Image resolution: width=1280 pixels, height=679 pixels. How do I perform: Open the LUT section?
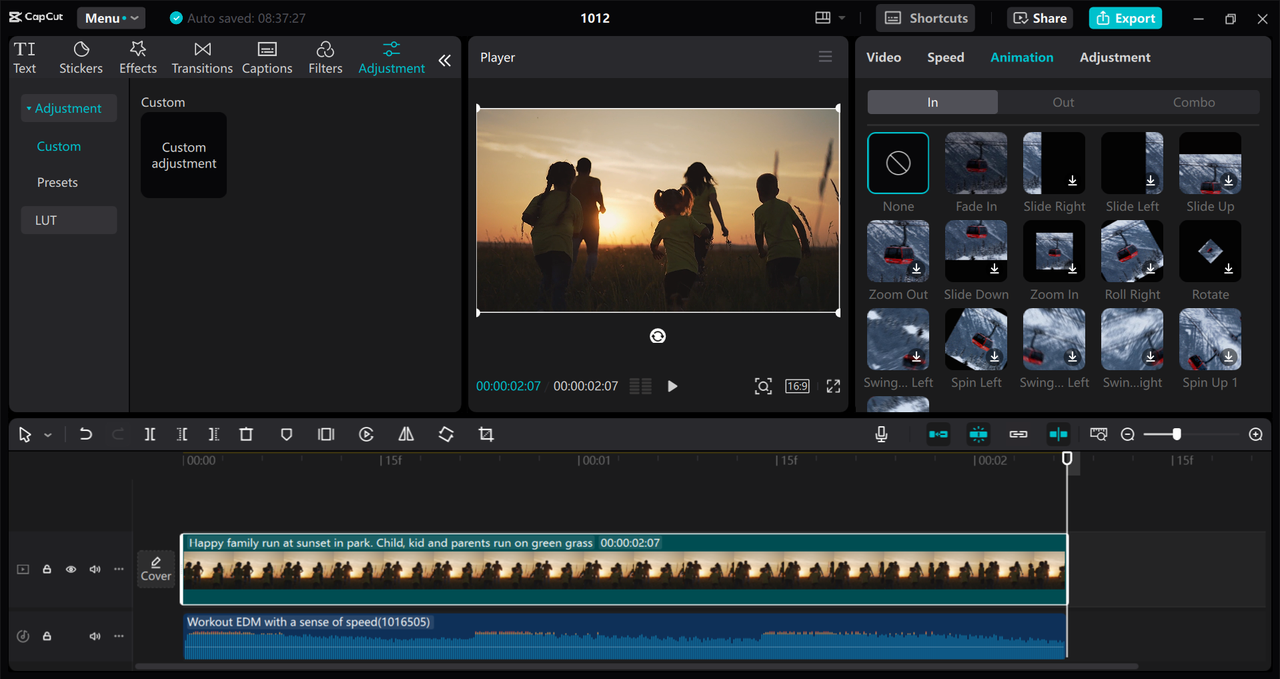tap(69, 220)
